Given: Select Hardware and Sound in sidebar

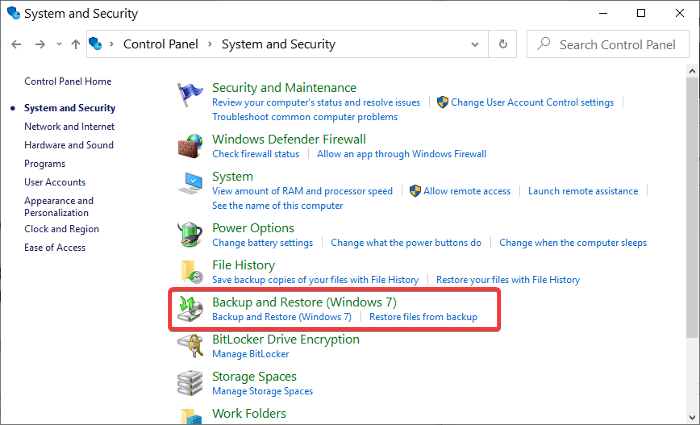Looking at the screenshot, I should [x=69, y=145].
